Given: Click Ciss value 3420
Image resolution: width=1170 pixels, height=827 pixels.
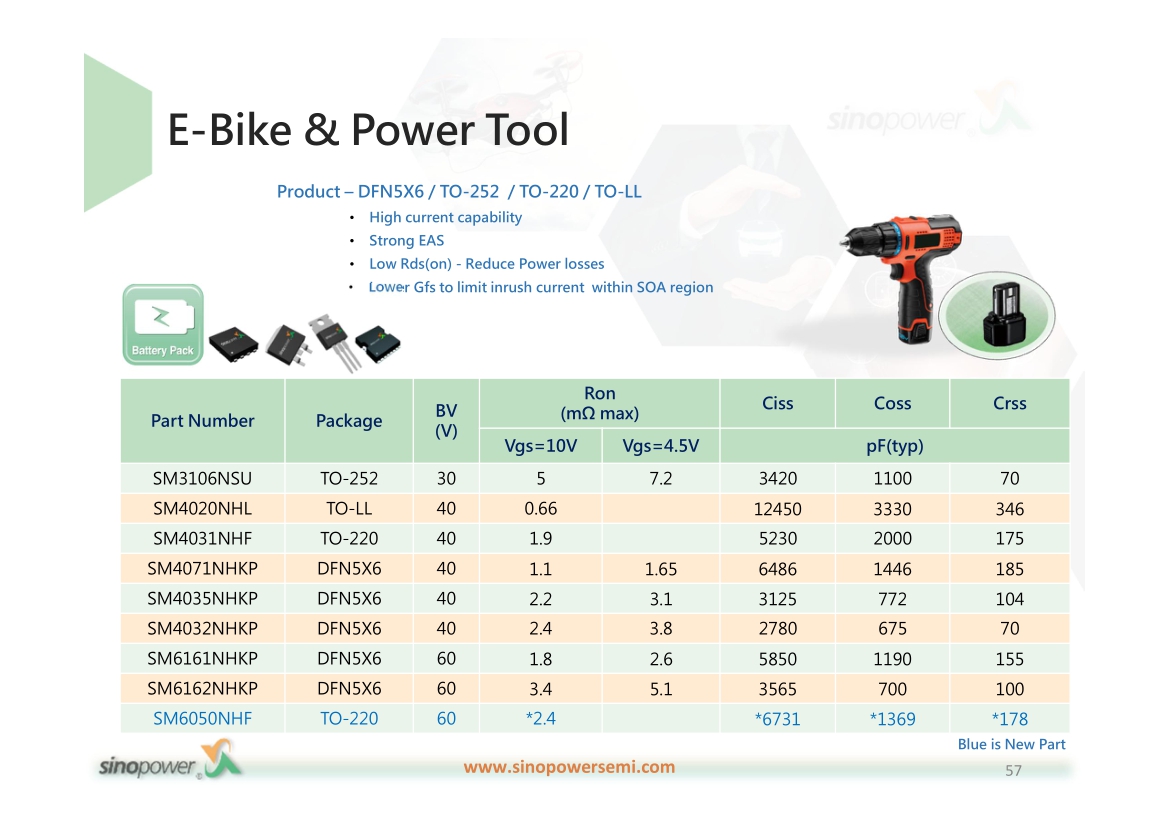Looking at the screenshot, I should point(778,478).
